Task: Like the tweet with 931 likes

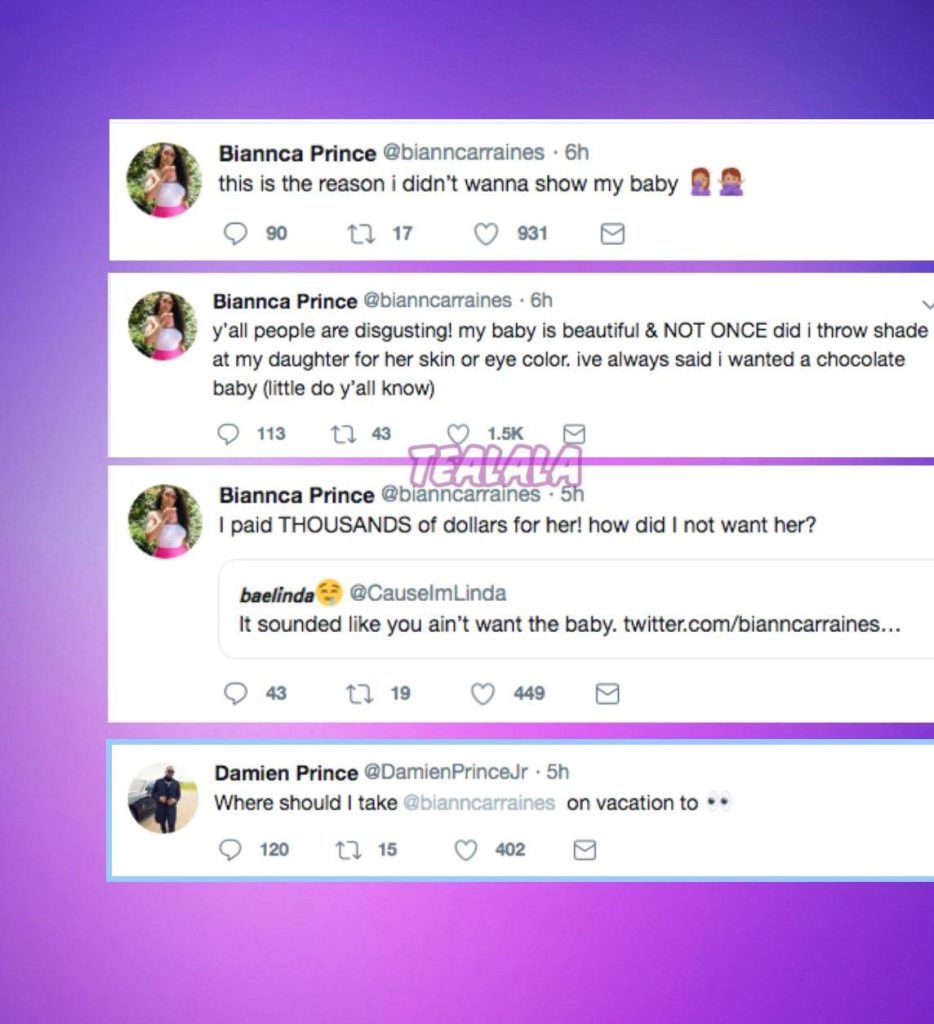Action: tap(485, 233)
